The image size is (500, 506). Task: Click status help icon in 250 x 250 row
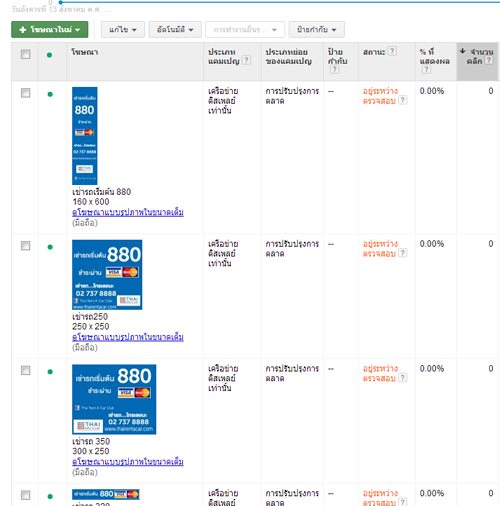(403, 253)
